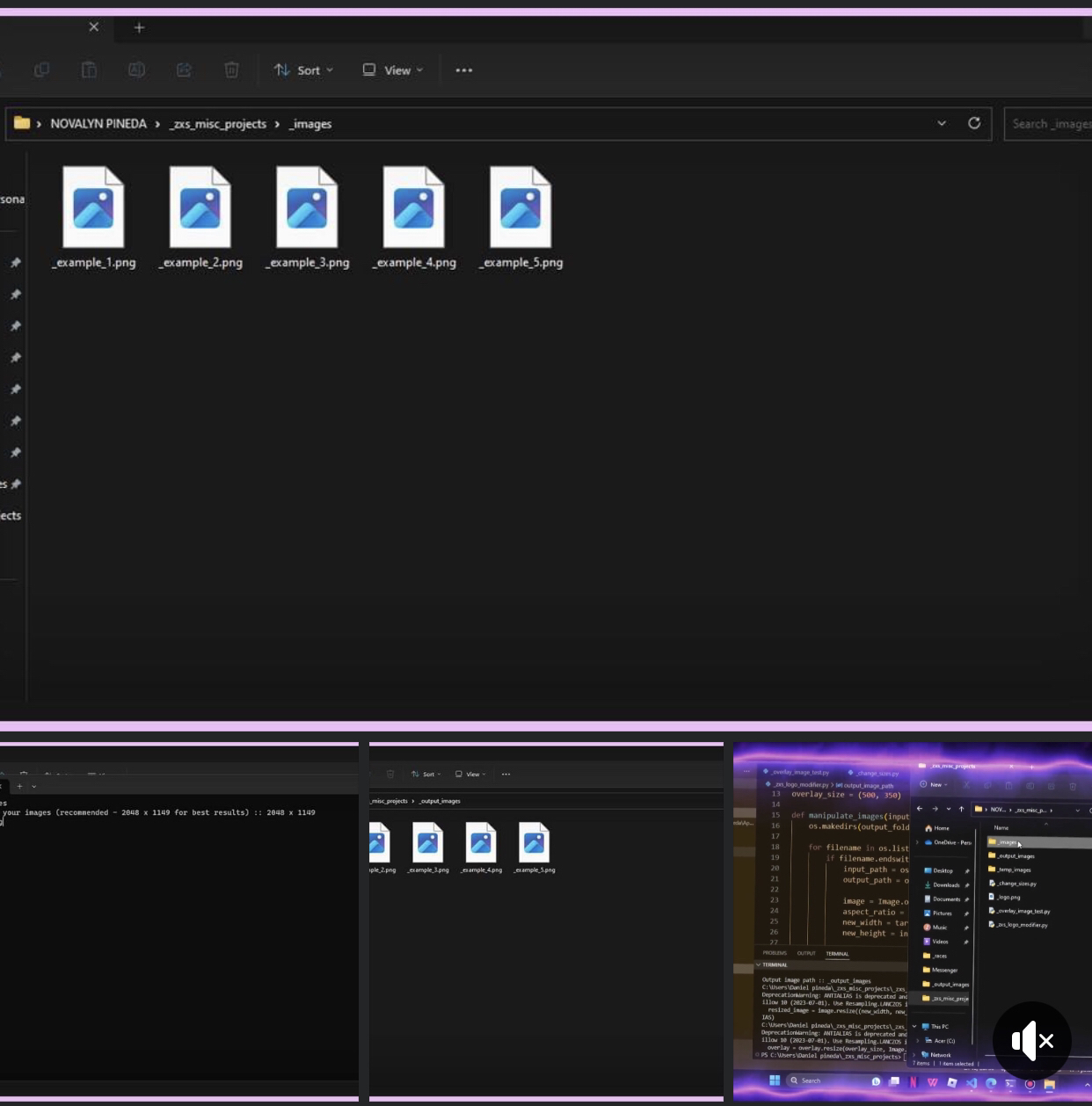Open Videos in small Explorer sidebar
Viewport: 1092px width, 1106px height.
point(935,942)
